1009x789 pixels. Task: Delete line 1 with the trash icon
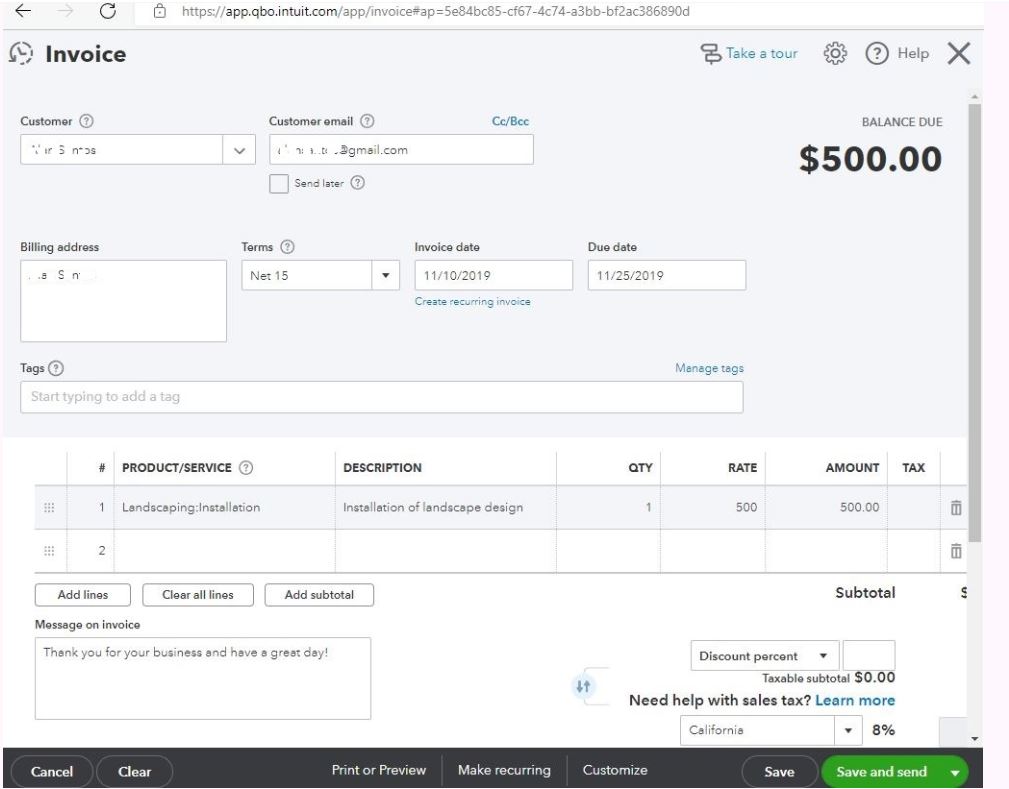click(956, 508)
